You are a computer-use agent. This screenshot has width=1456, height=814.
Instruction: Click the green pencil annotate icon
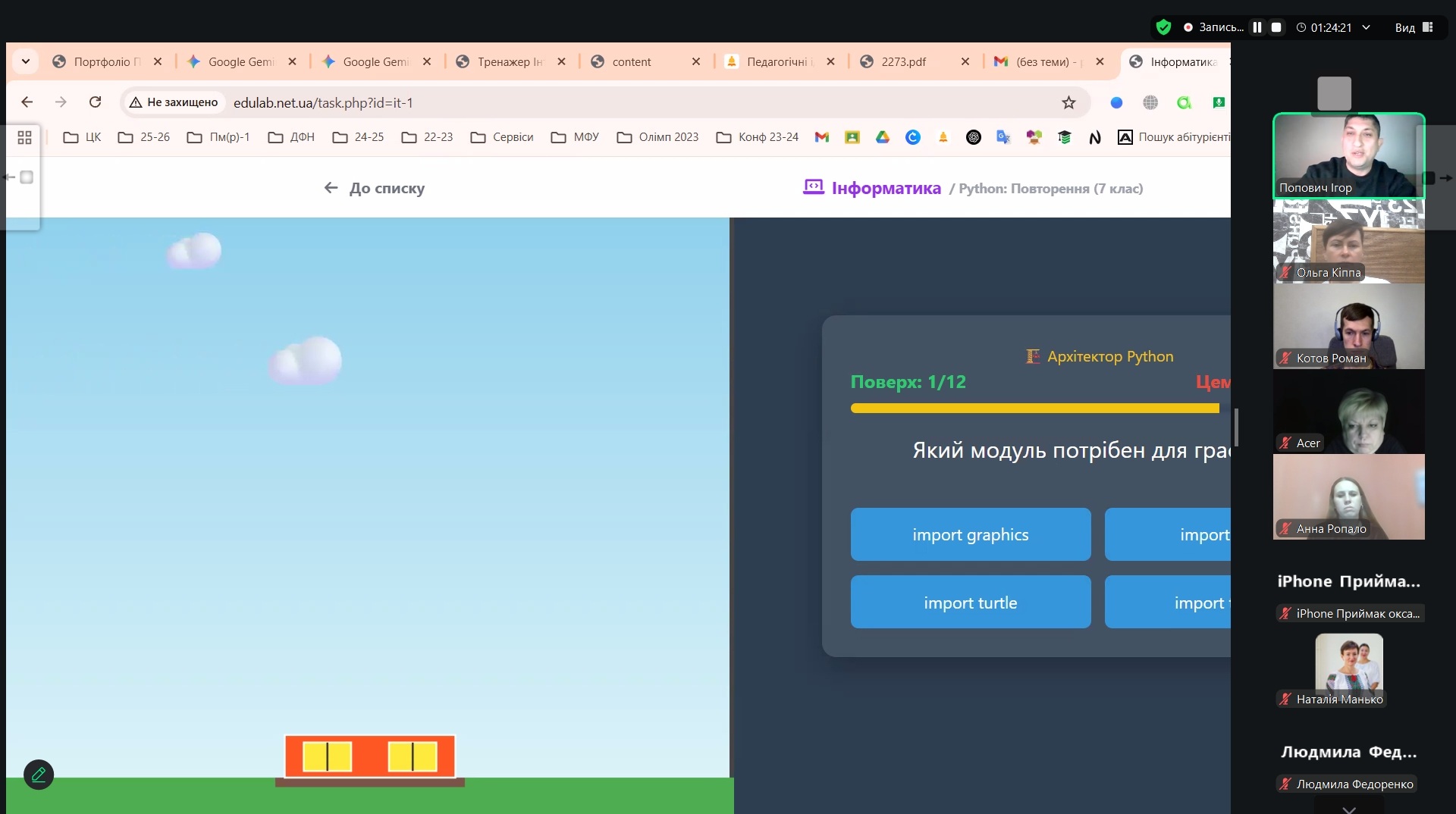coord(39,775)
